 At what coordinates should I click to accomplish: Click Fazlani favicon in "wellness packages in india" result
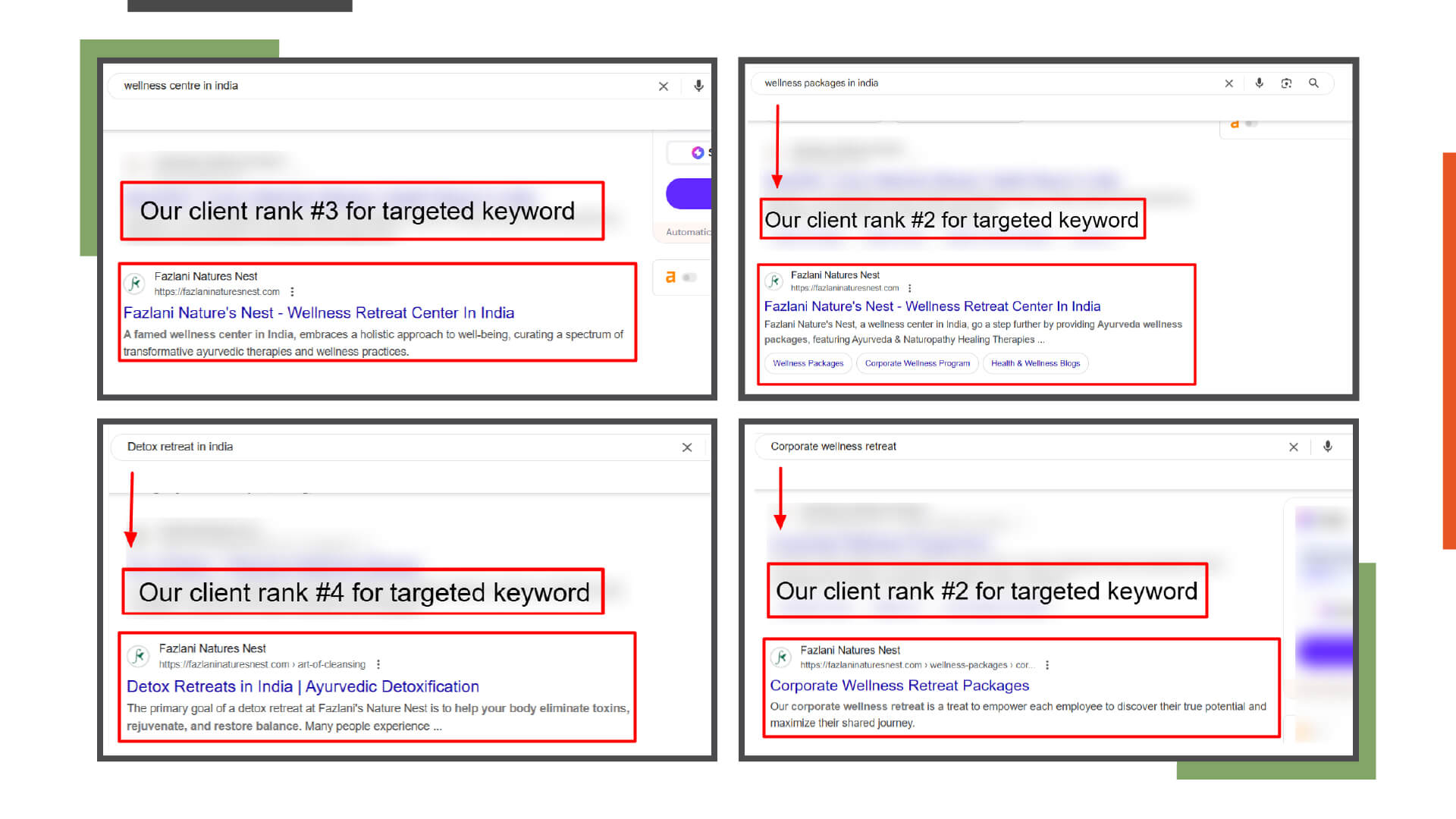[773, 281]
